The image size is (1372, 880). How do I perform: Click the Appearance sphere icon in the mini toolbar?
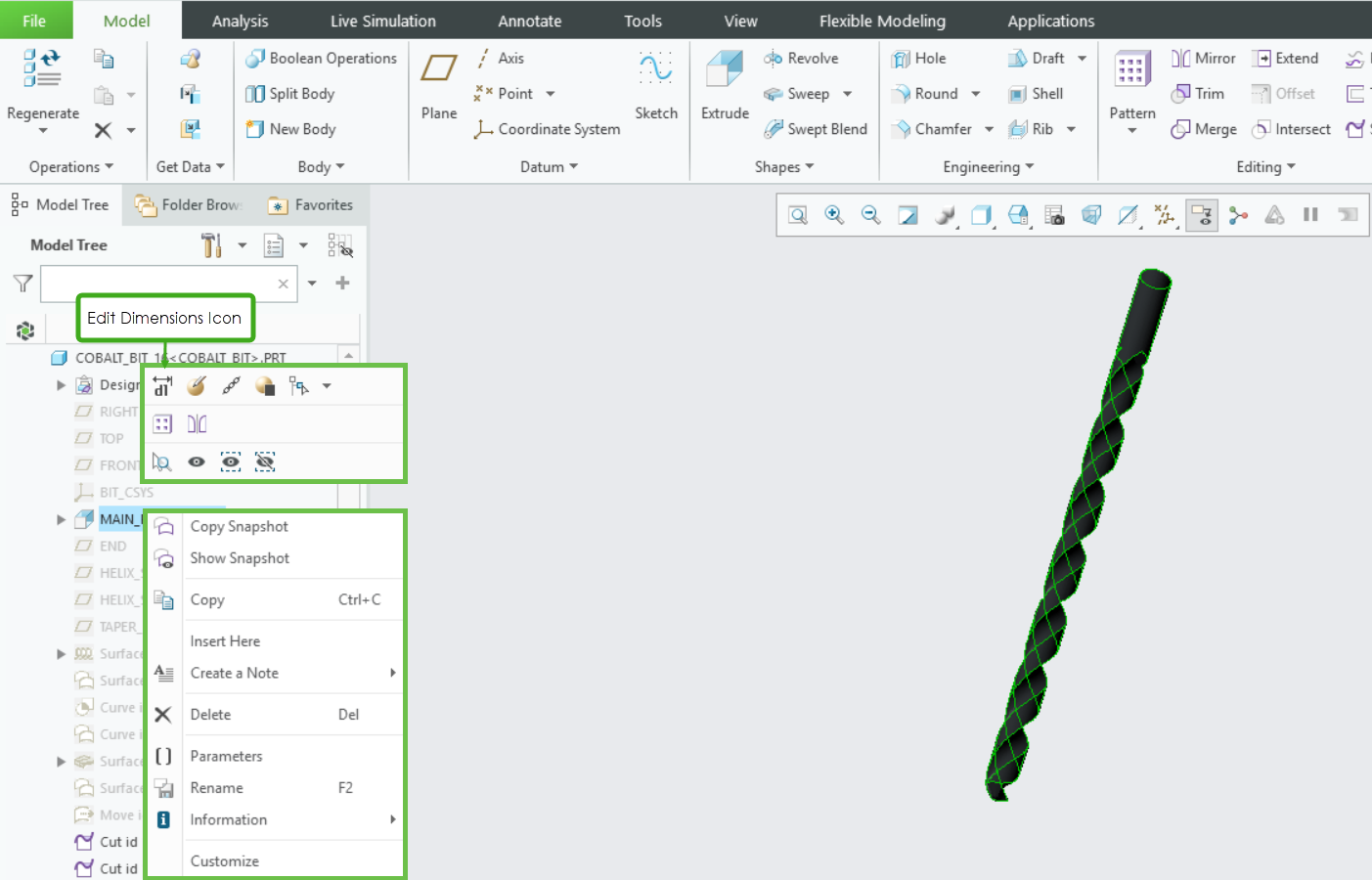[x=265, y=386]
